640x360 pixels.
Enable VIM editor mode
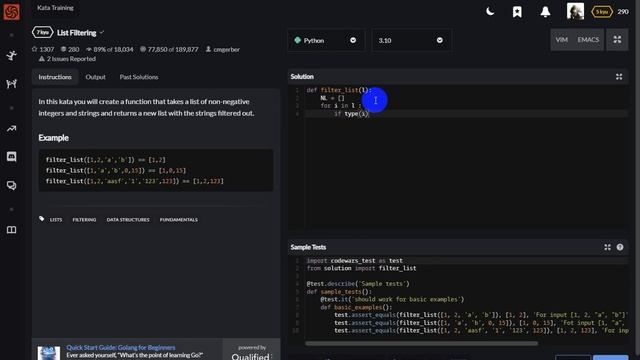562,40
